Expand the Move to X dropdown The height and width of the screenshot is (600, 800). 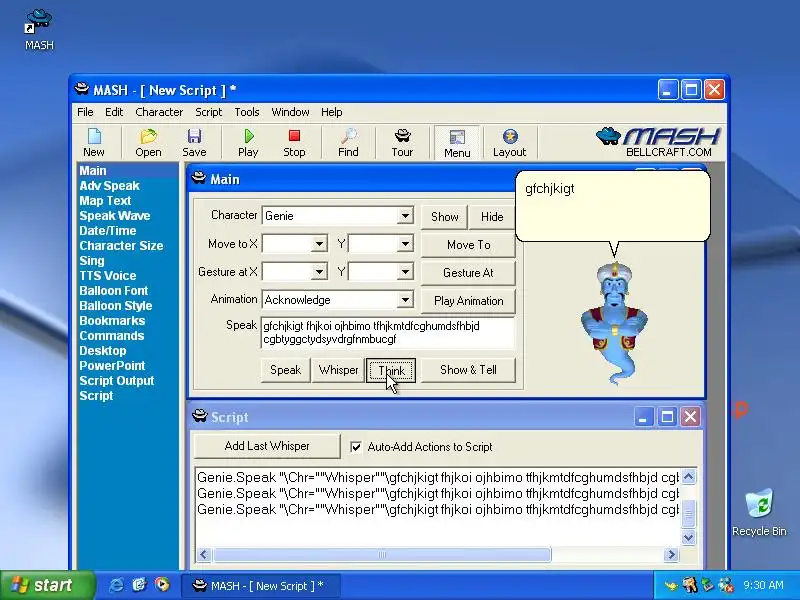pos(319,244)
